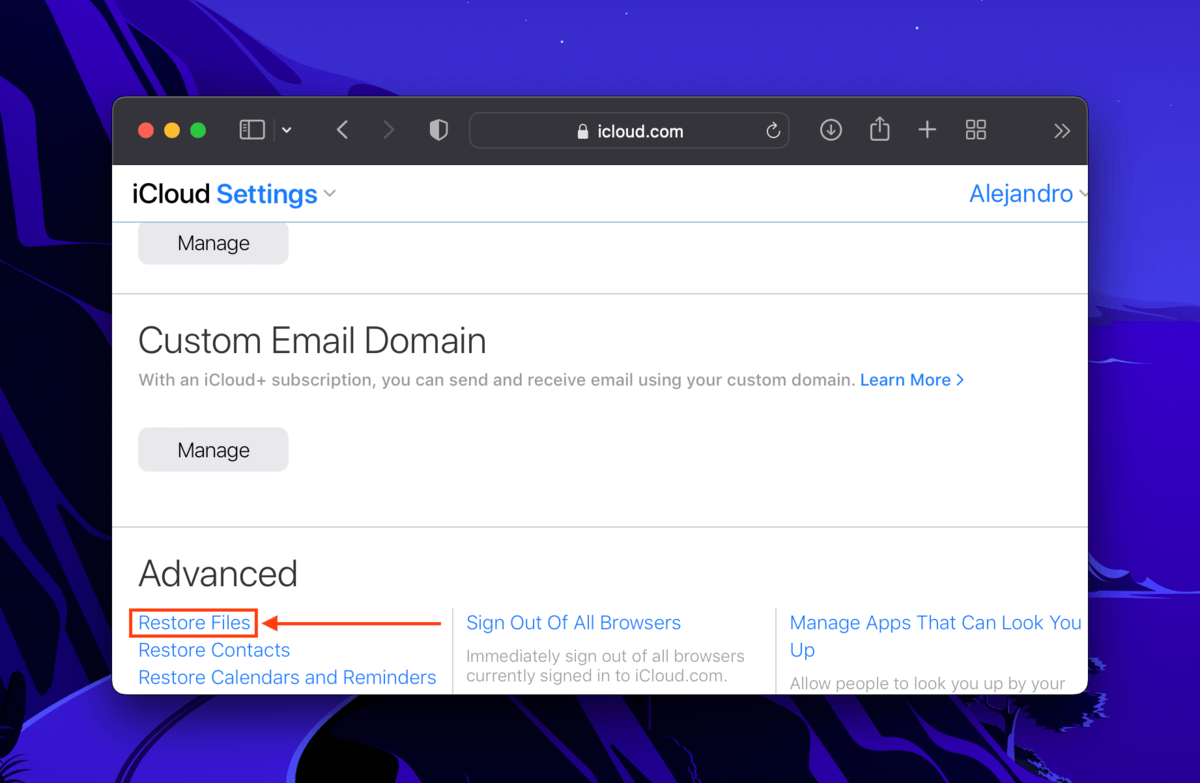This screenshot has width=1200, height=783.
Task: Click the Advanced section heading
Action: pyautogui.click(x=218, y=574)
